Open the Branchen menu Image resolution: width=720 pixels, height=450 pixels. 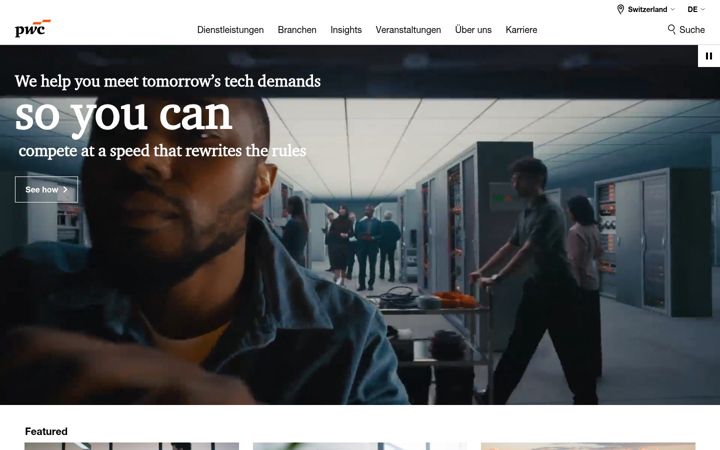[x=297, y=30]
